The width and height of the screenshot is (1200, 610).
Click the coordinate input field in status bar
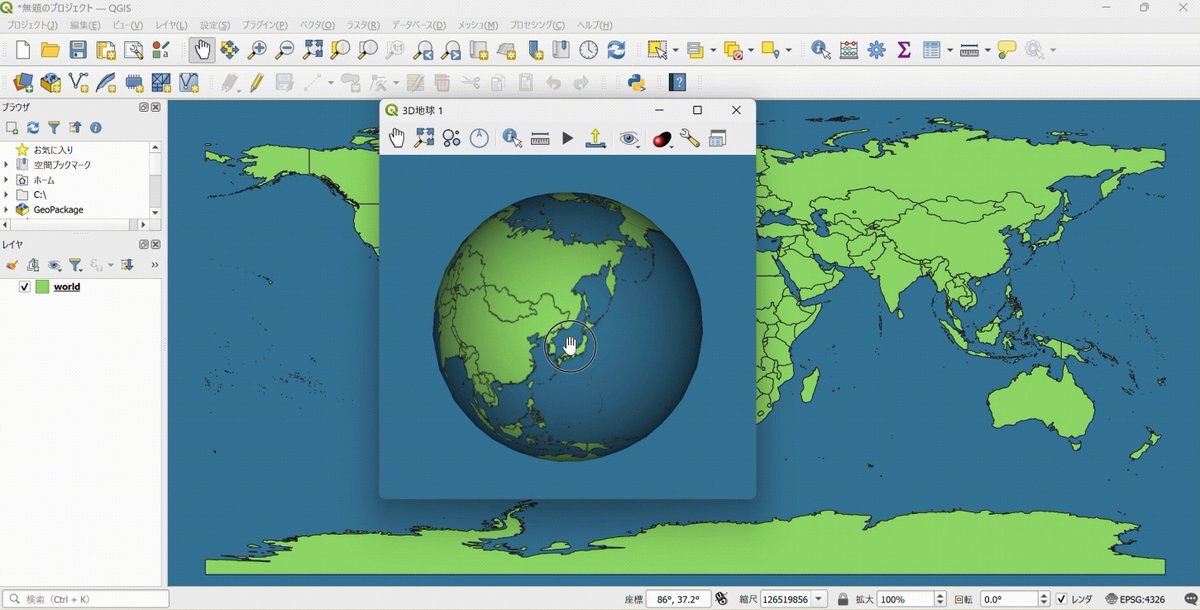tap(678, 599)
